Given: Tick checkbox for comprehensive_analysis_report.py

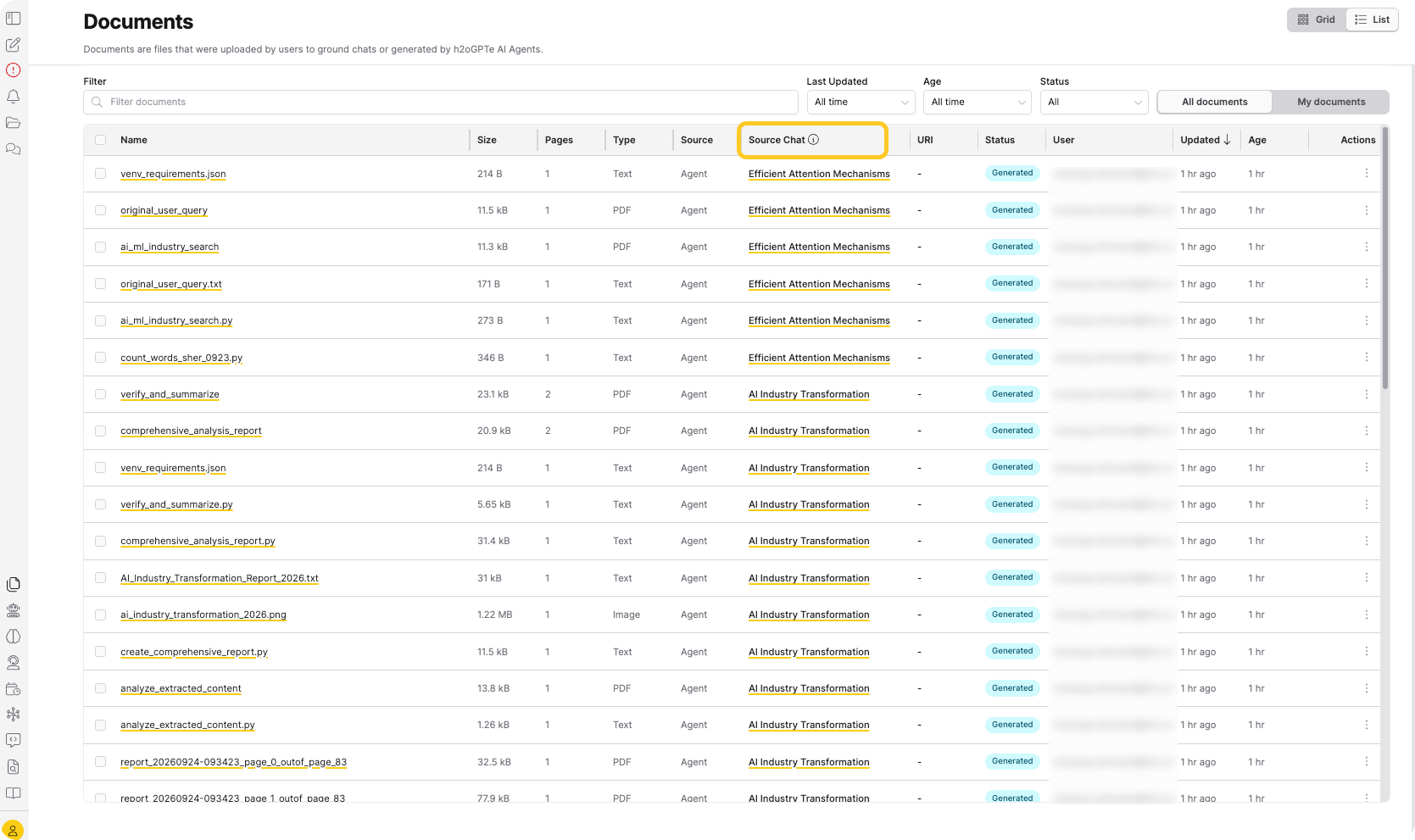Looking at the screenshot, I should 101,541.
